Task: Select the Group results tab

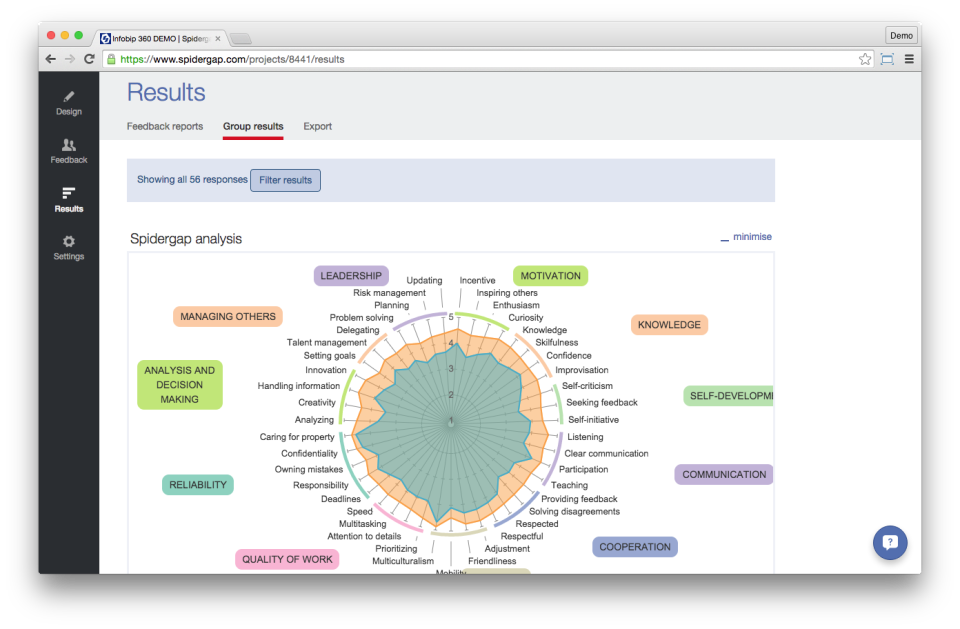Action: (x=253, y=127)
